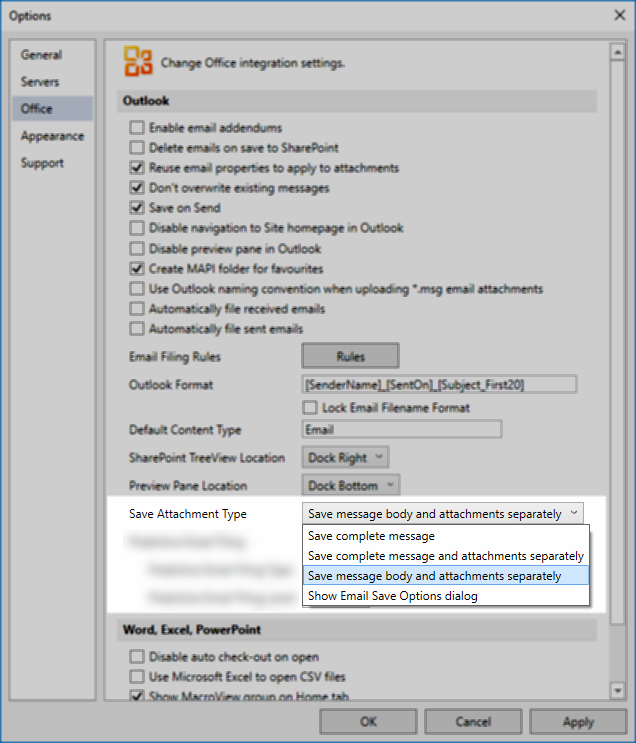
Task: Click the Outlook section header
Action: [357, 101]
